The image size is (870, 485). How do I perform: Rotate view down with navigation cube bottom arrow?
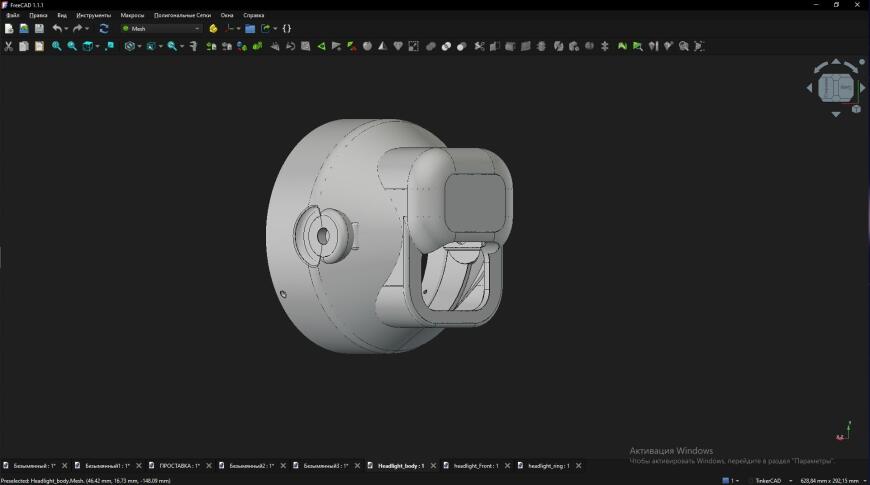tap(836, 114)
